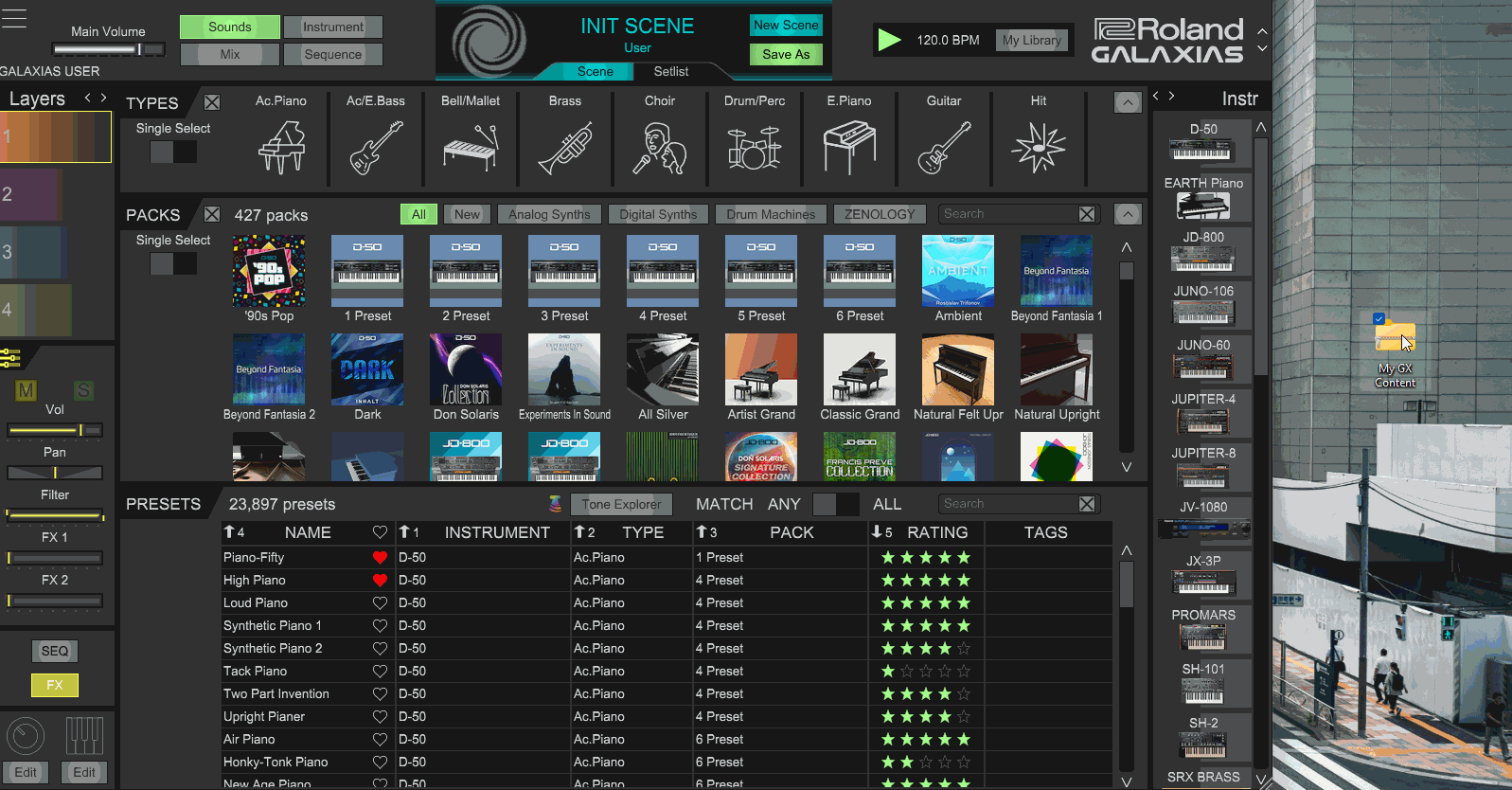Click the knob icon above Edit
The width and height of the screenshot is (1512, 790).
click(26, 736)
